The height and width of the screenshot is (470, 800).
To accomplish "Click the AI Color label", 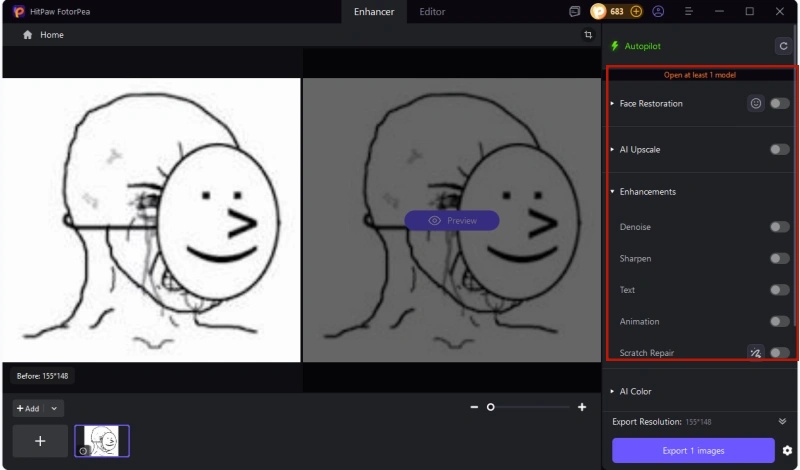I will pos(635,391).
